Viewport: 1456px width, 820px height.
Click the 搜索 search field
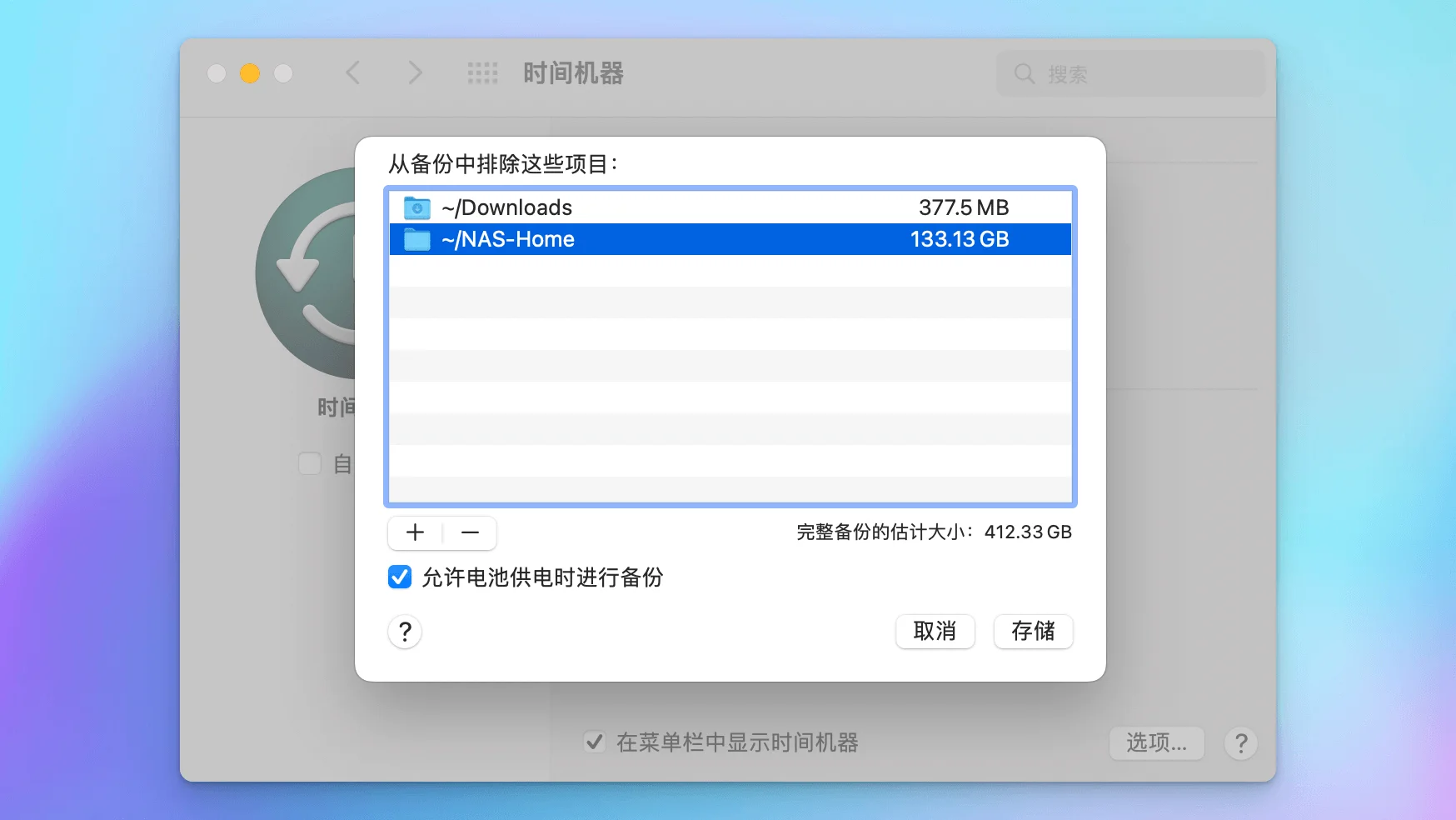click(1130, 74)
